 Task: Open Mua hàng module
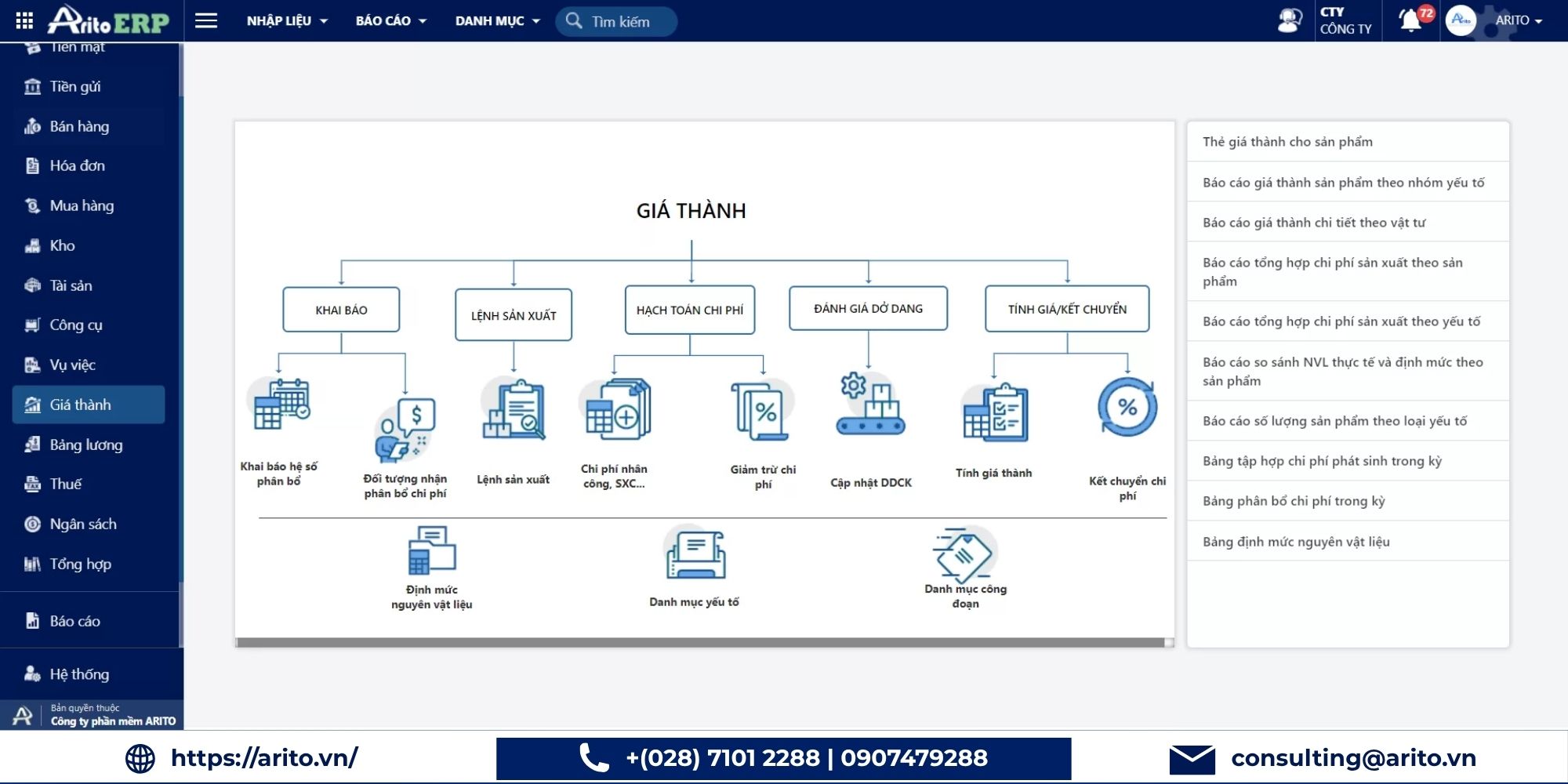89,205
